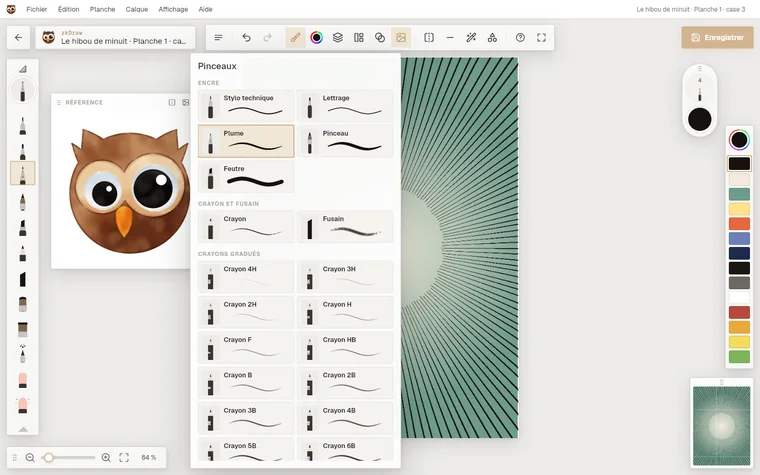Screen dimensions: 760x475
Task: Pick the Crayon brush under Crayon et fusain
Action: (246, 226)
